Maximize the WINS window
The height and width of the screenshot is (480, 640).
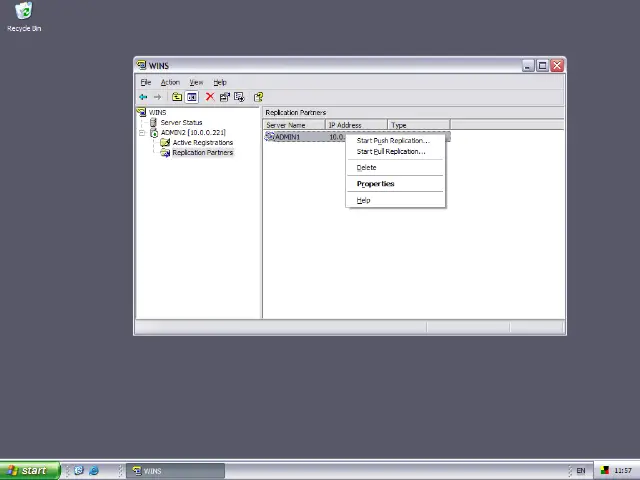tap(542, 65)
